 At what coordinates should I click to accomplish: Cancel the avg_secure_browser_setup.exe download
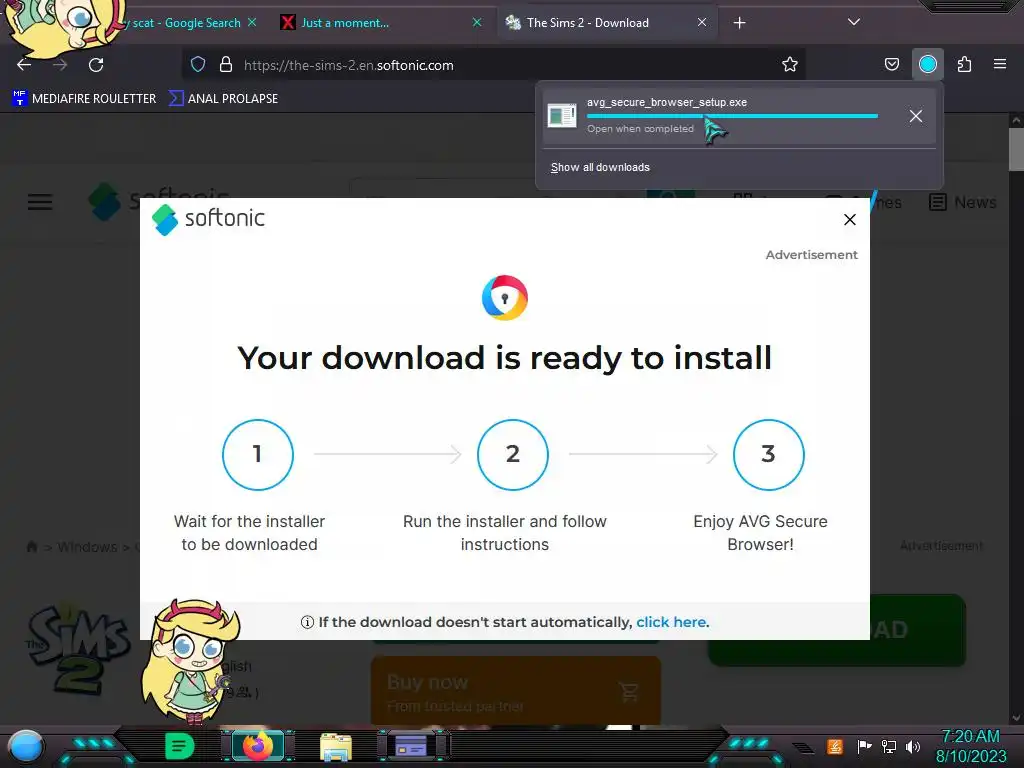coord(916,116)
